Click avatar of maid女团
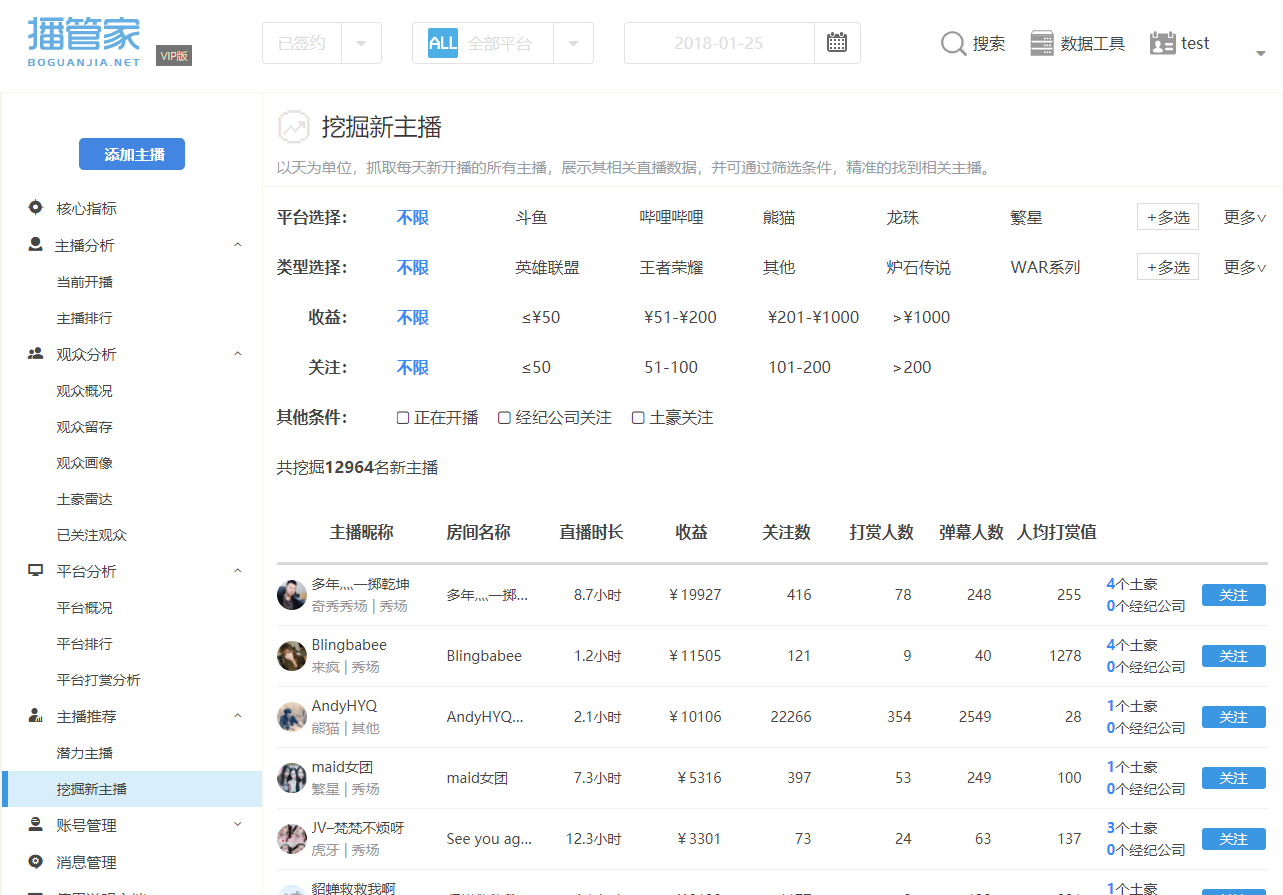Viewport: 1283px width, 895px height. [292, 778]
